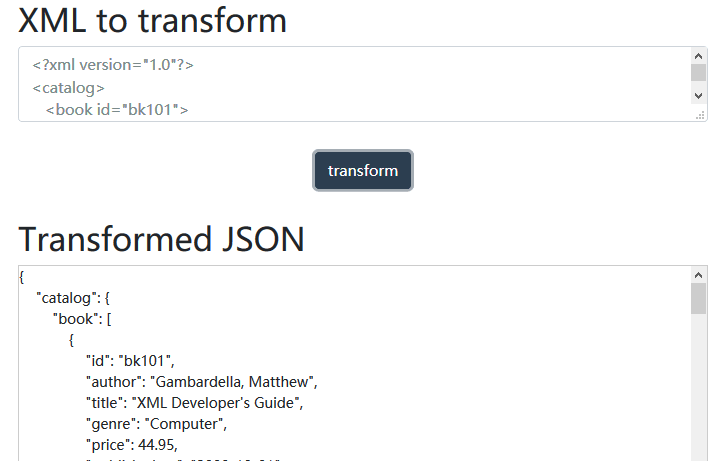Viewport: 722px width, 461px height.
Task: Click the "XML to transform" heading
Action: [152, 20]
